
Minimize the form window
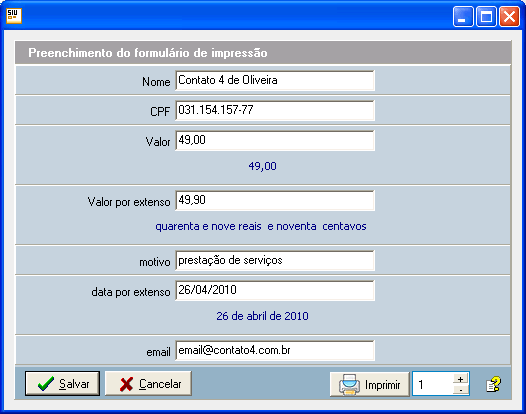[x=463, y=16]
